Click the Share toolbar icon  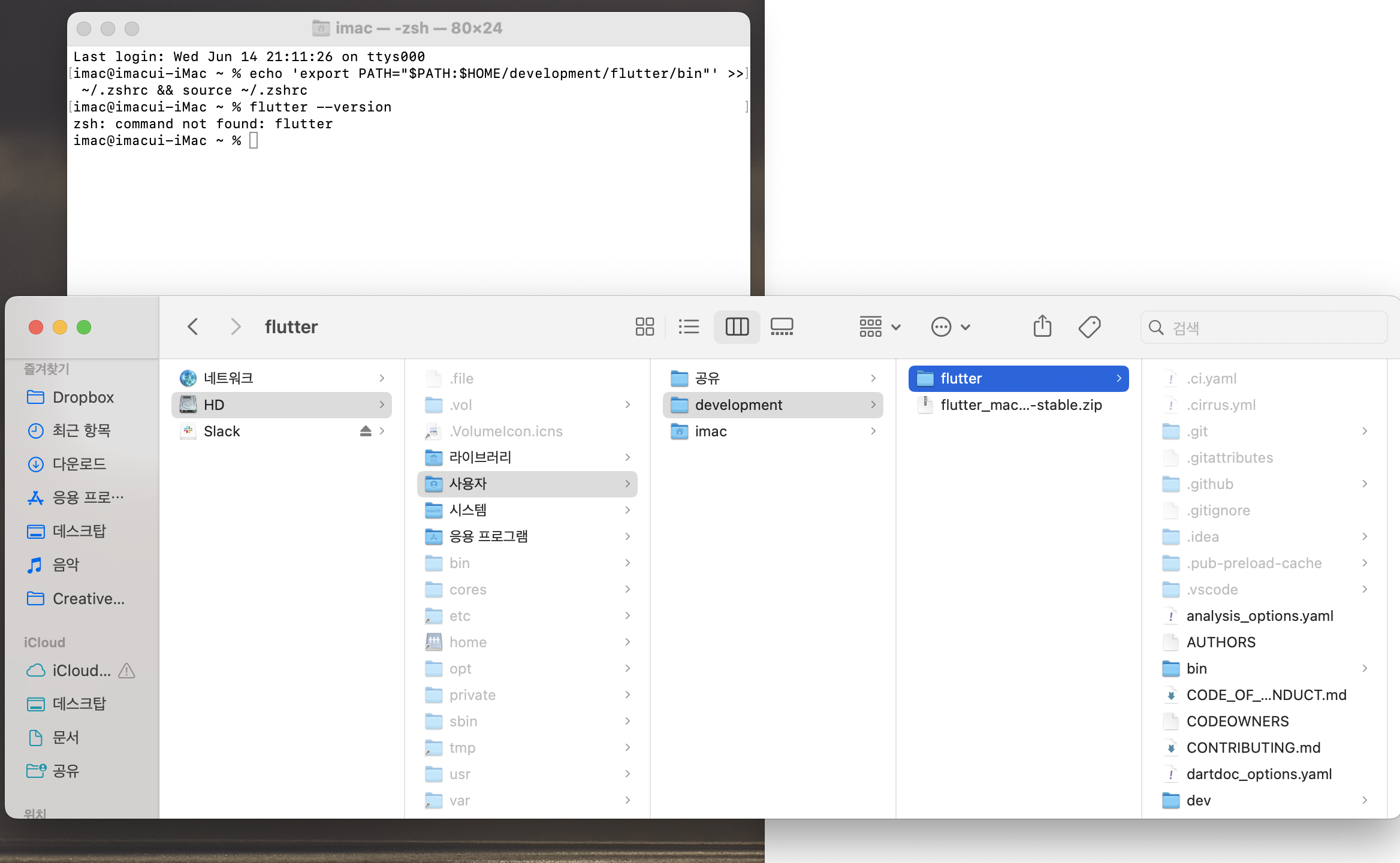coord(1043,327)
